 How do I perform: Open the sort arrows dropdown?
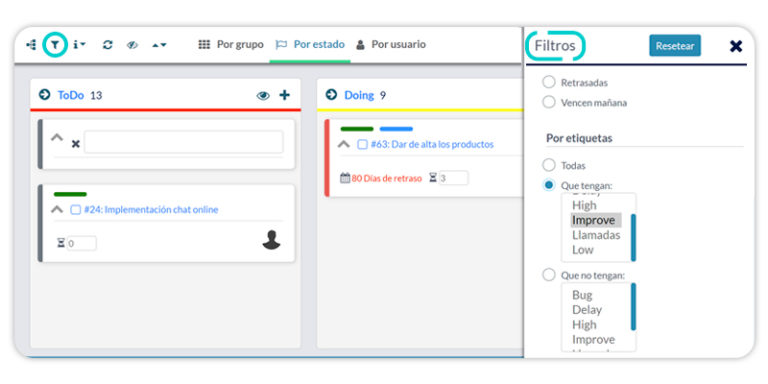tap(159, 45)
